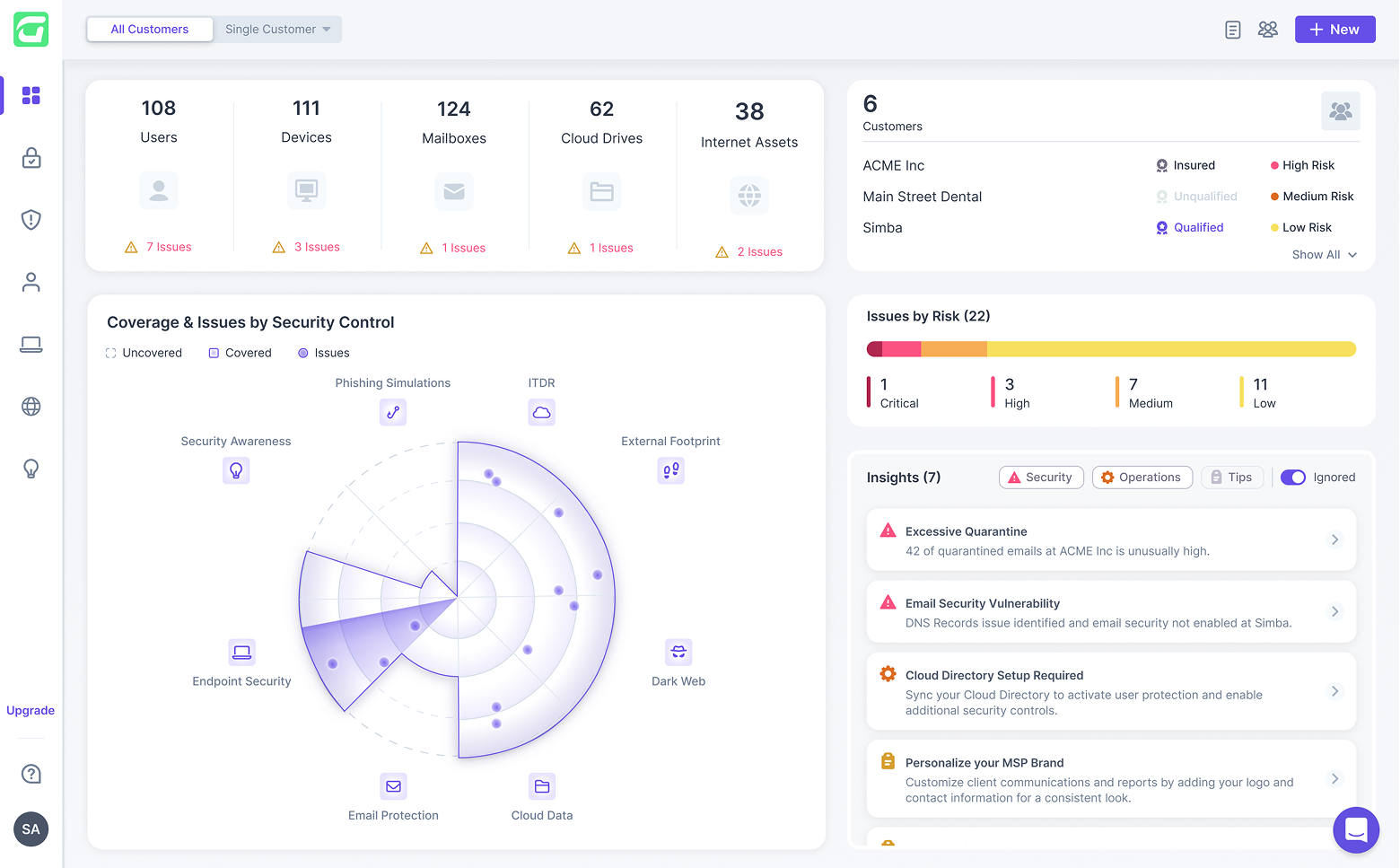Click the Dark Web spy icon

[678, 652]
